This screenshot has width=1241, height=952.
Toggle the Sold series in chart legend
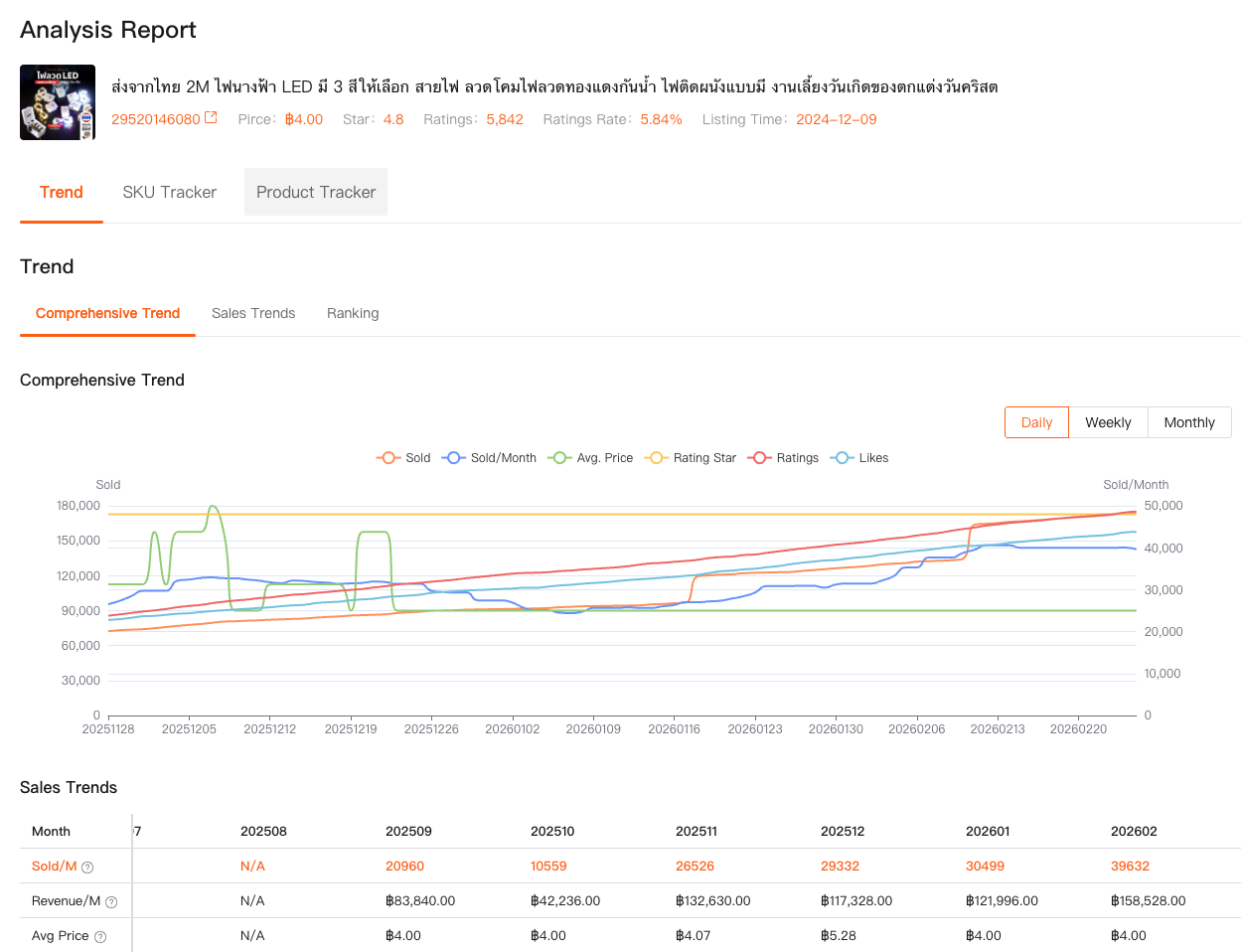coord(403,458)
